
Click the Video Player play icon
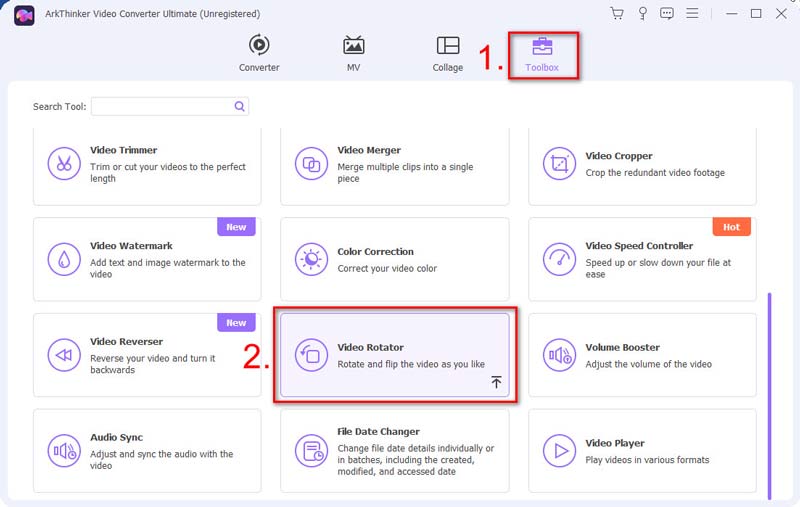tap(559, 451)
